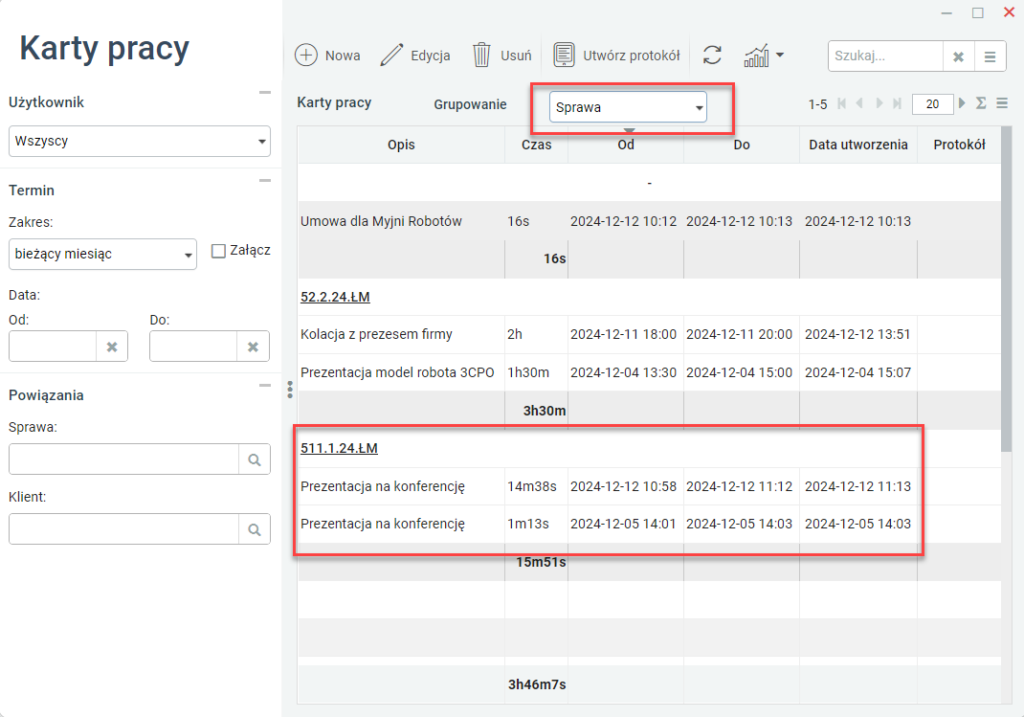Click the Edycja button label
Image resolution: width=1024 pixels, height=717 pixels.
[x=430, y=56]
